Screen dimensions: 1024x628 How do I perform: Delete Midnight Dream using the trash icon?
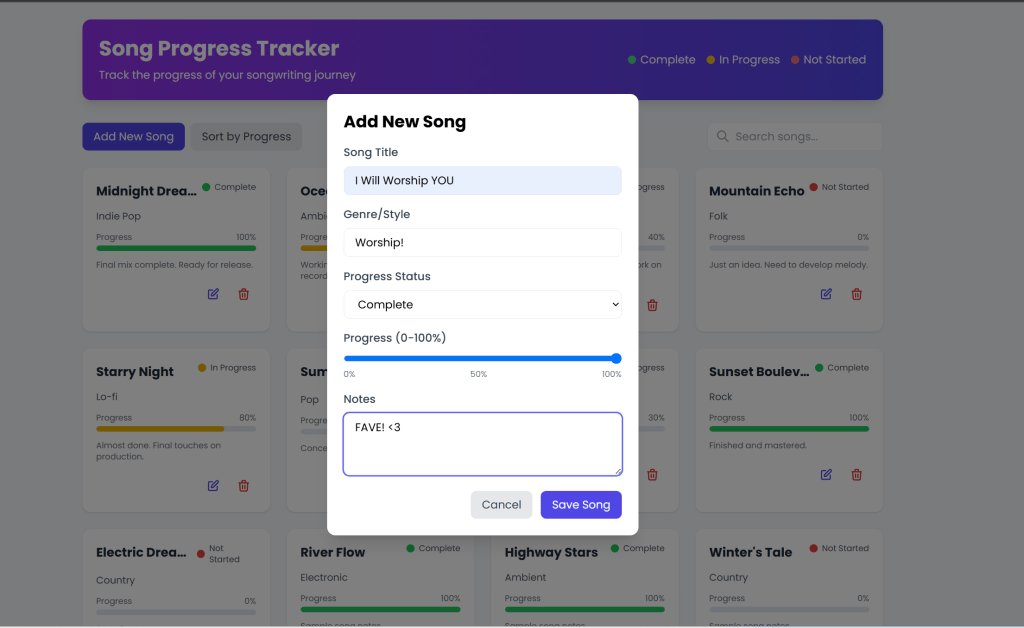[x=243, y=293]
